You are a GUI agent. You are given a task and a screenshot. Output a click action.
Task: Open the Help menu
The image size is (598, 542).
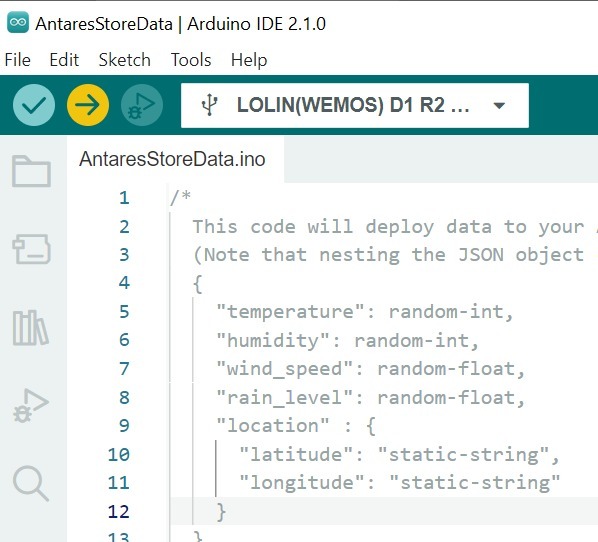(249, 60)
